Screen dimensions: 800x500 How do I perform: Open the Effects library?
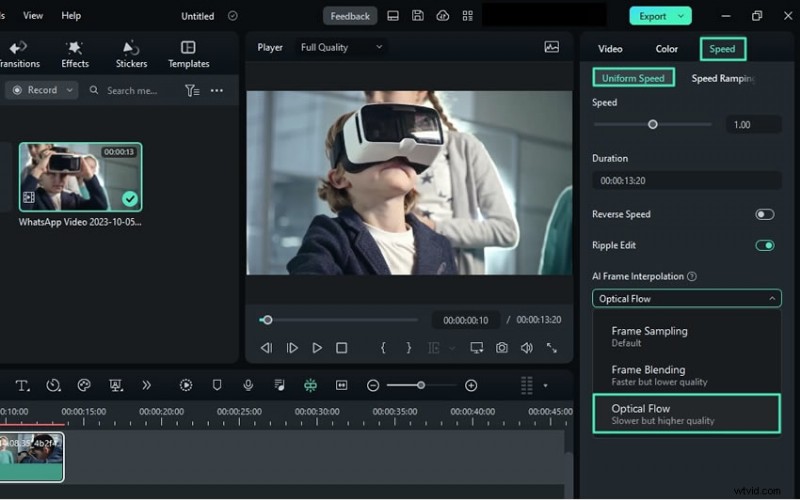pyautogui.click(x=75, y=54)
